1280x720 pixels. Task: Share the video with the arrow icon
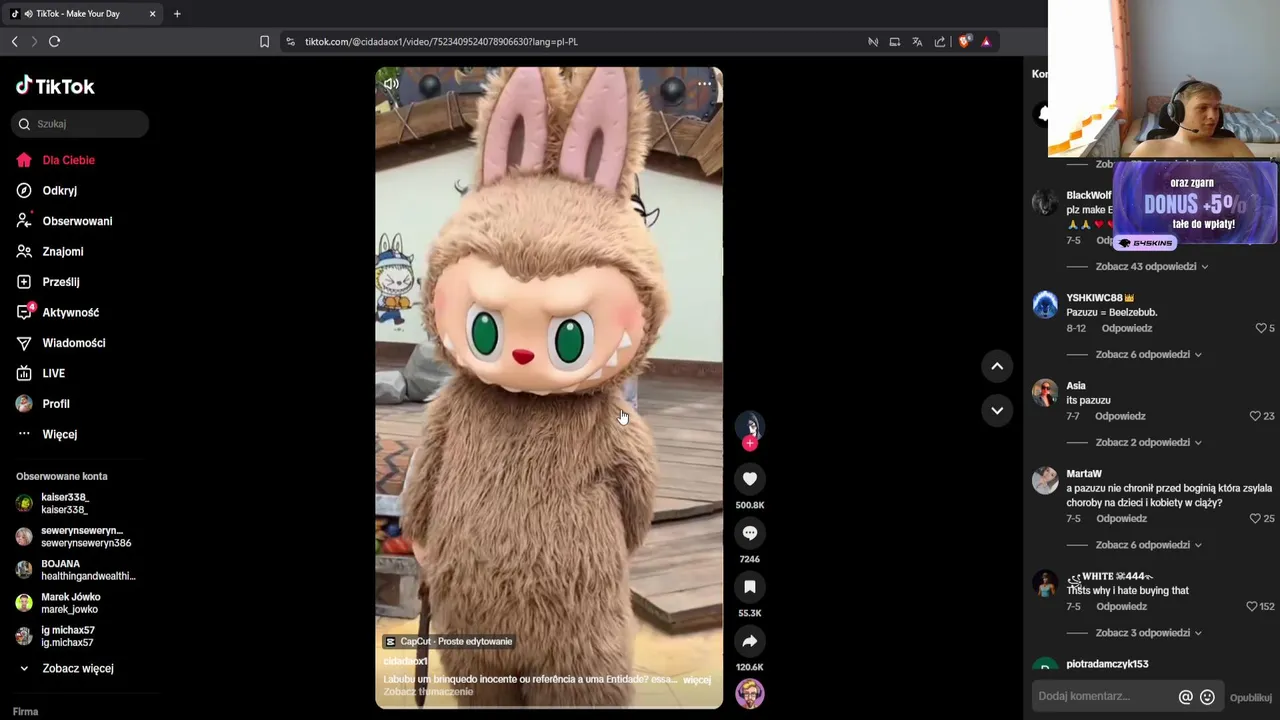tap(749, 641)
